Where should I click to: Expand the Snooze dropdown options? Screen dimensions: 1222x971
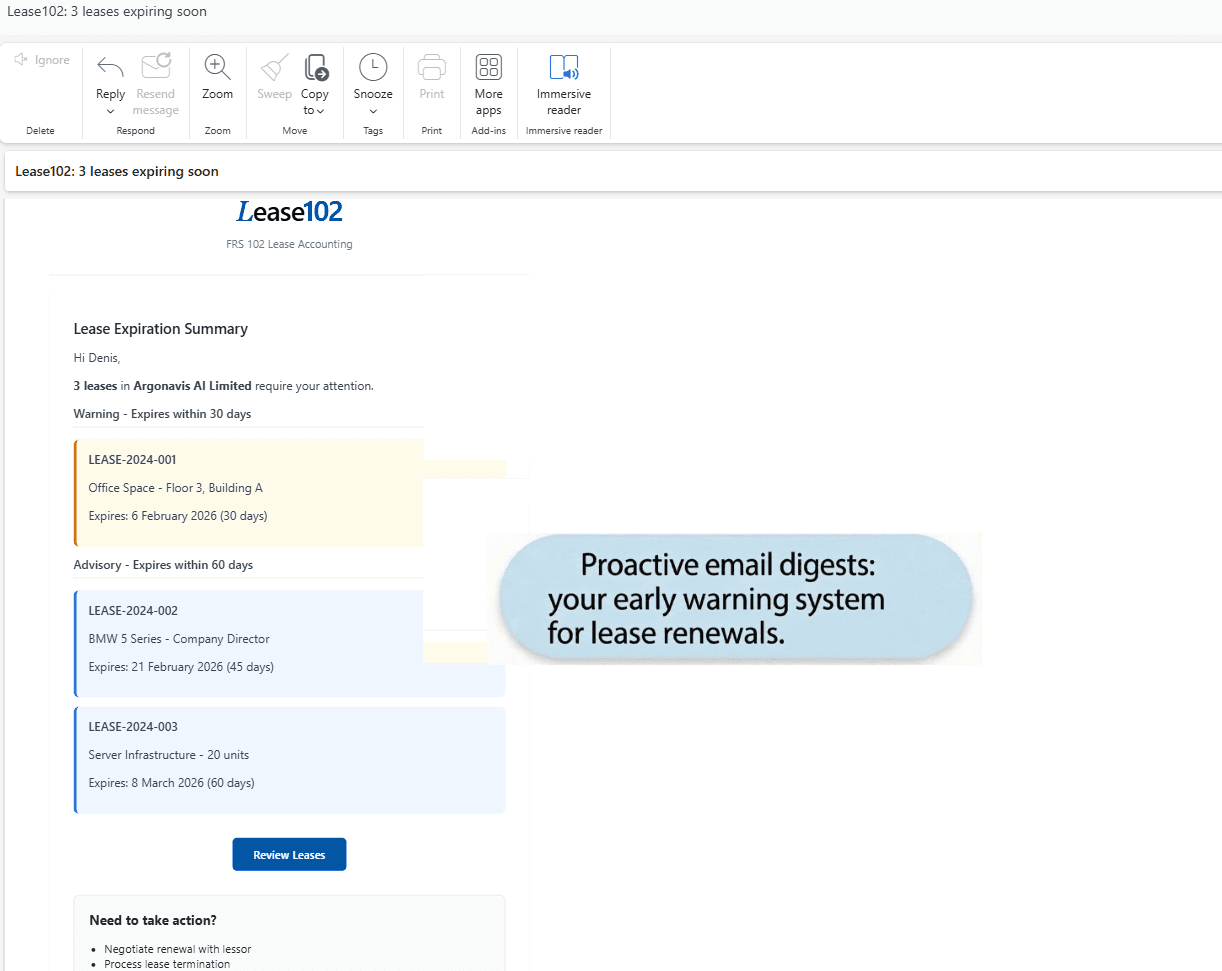point(373,110)
